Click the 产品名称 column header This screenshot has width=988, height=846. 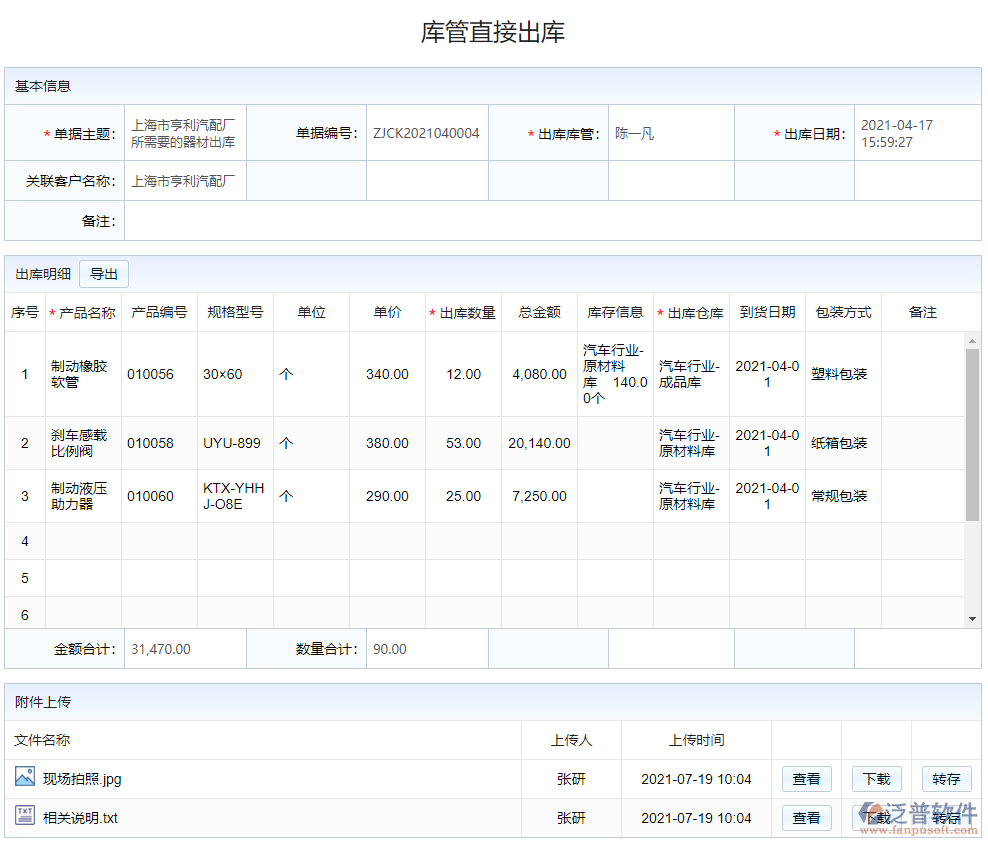pyautogui.click(x=84, y=312)
